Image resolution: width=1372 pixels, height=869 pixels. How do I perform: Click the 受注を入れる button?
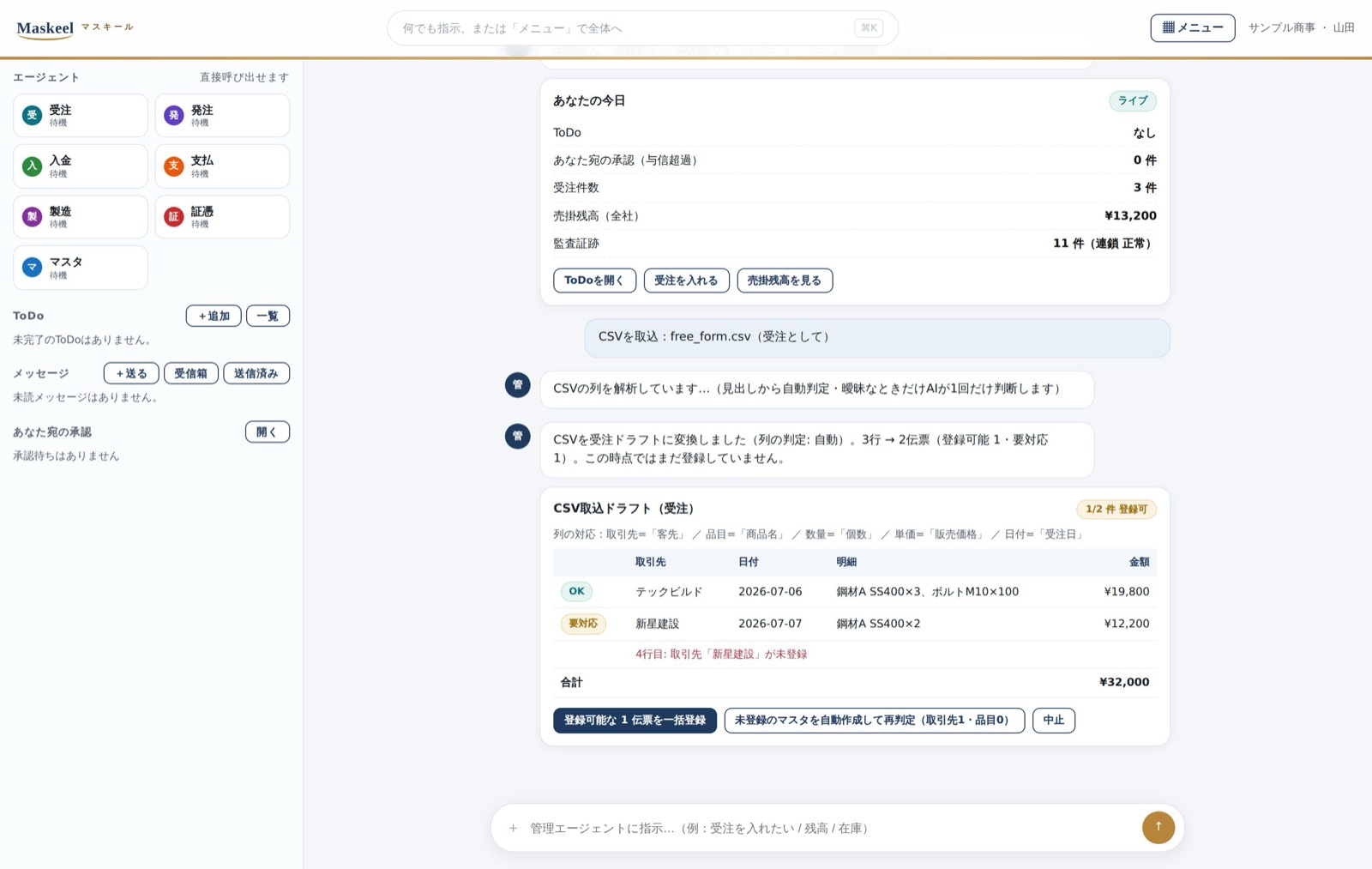tap(686, 281)
